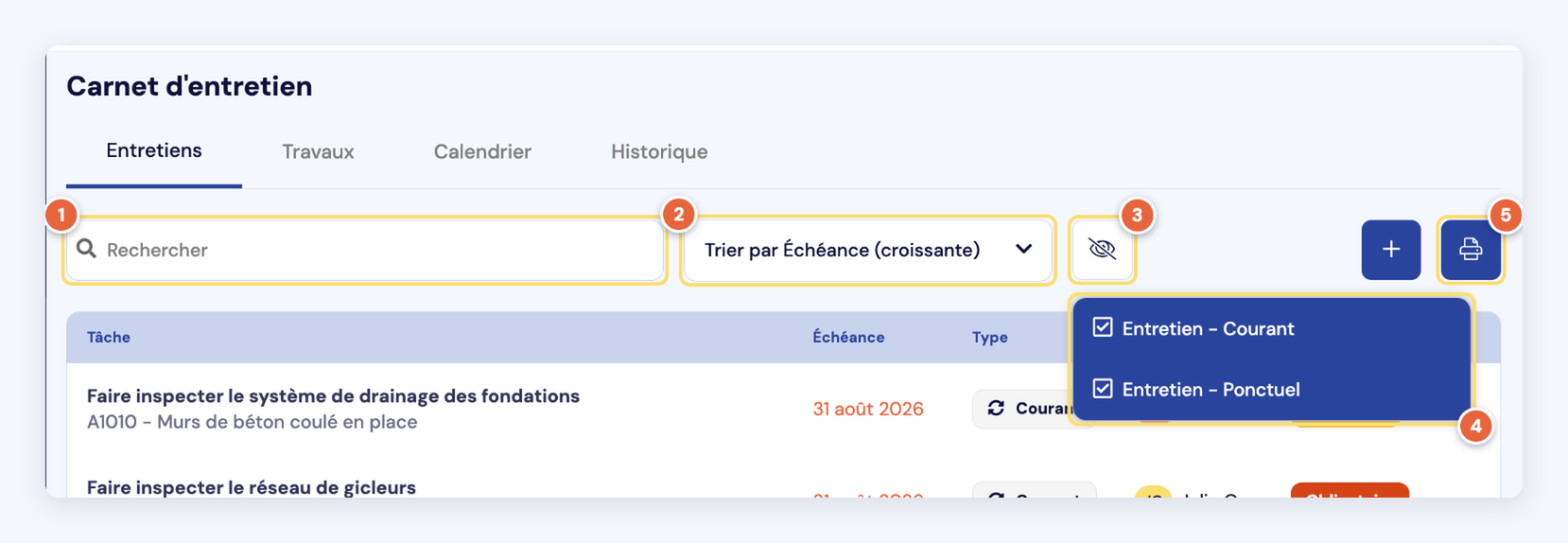The height and width of the screenshot is (543, 1568).
Task: Click the Carnet d'entretien heading
Action: [189, 85]
